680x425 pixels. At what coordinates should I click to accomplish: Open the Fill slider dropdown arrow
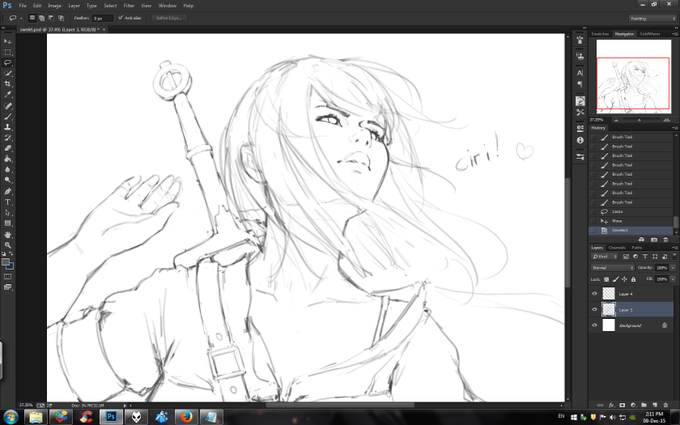point(673,279)
